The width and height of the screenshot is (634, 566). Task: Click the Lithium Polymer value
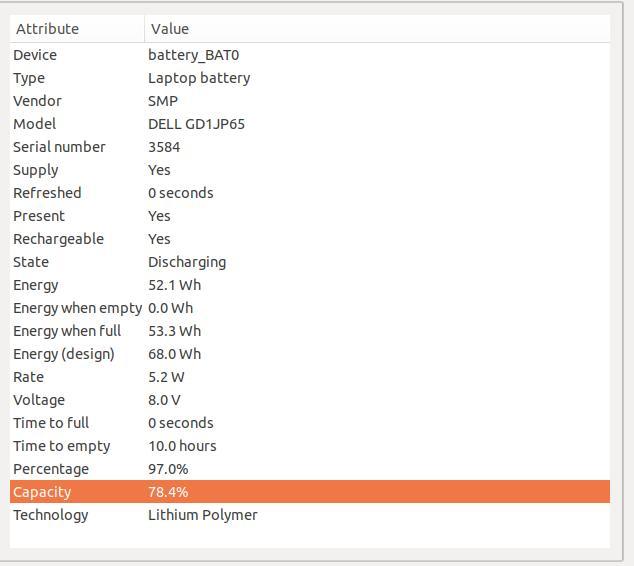pos(203,516)
